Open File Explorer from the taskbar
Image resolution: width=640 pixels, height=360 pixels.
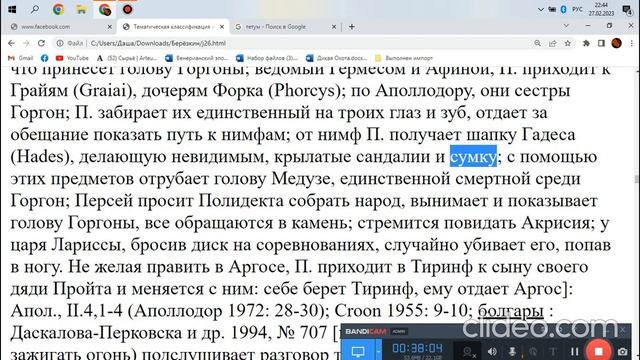pos(81,9)
